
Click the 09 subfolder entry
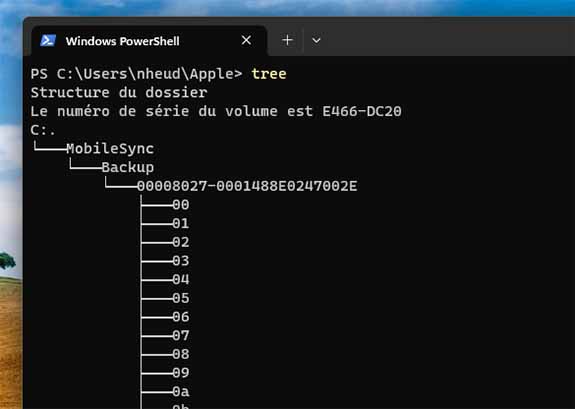click(181, 373)
